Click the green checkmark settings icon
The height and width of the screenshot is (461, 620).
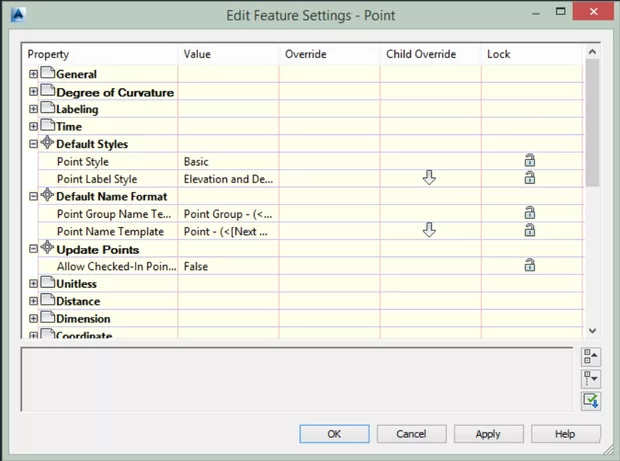point(590,401)
